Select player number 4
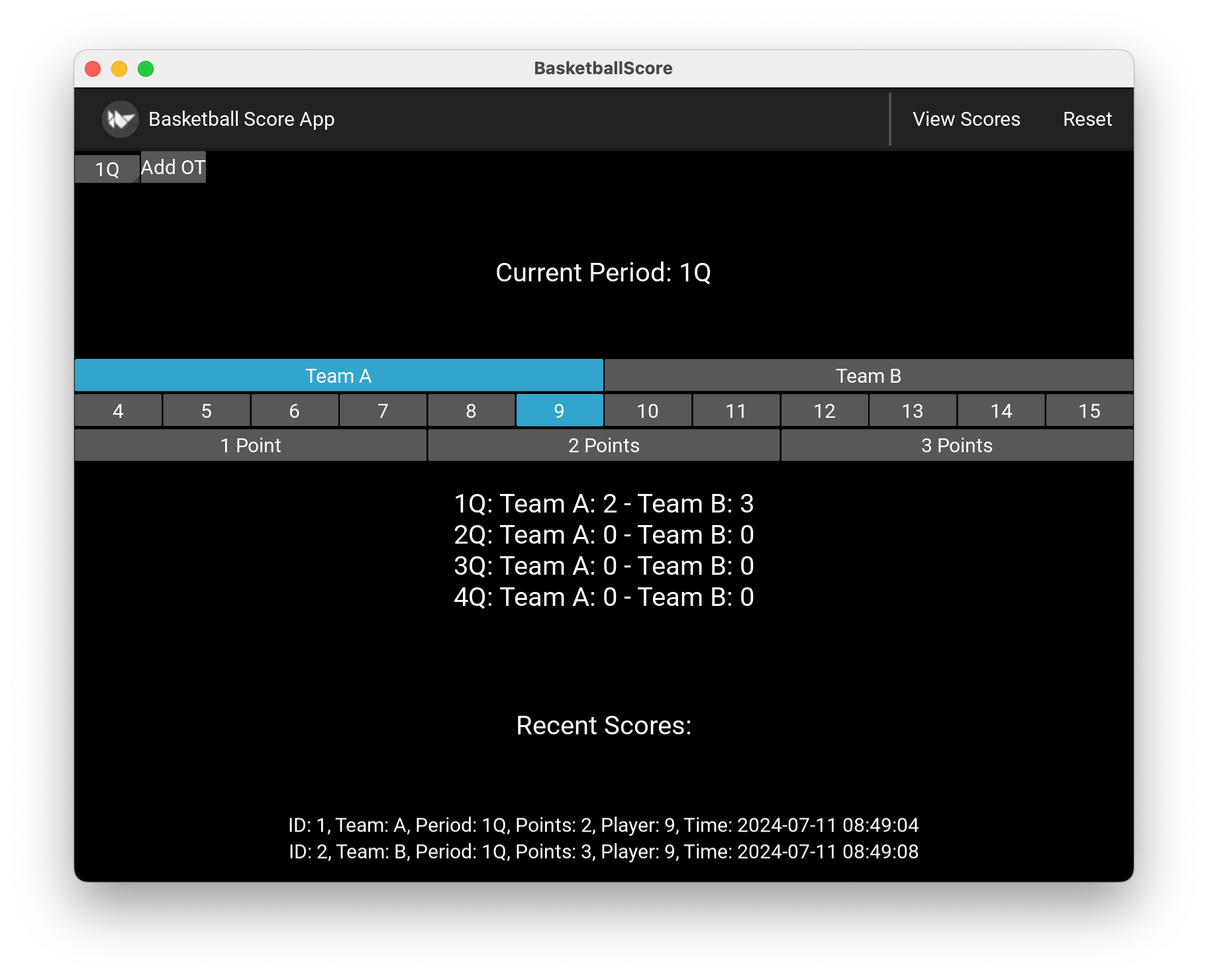Viewport: 1208px width, 980px height. [x=117, y=411]
